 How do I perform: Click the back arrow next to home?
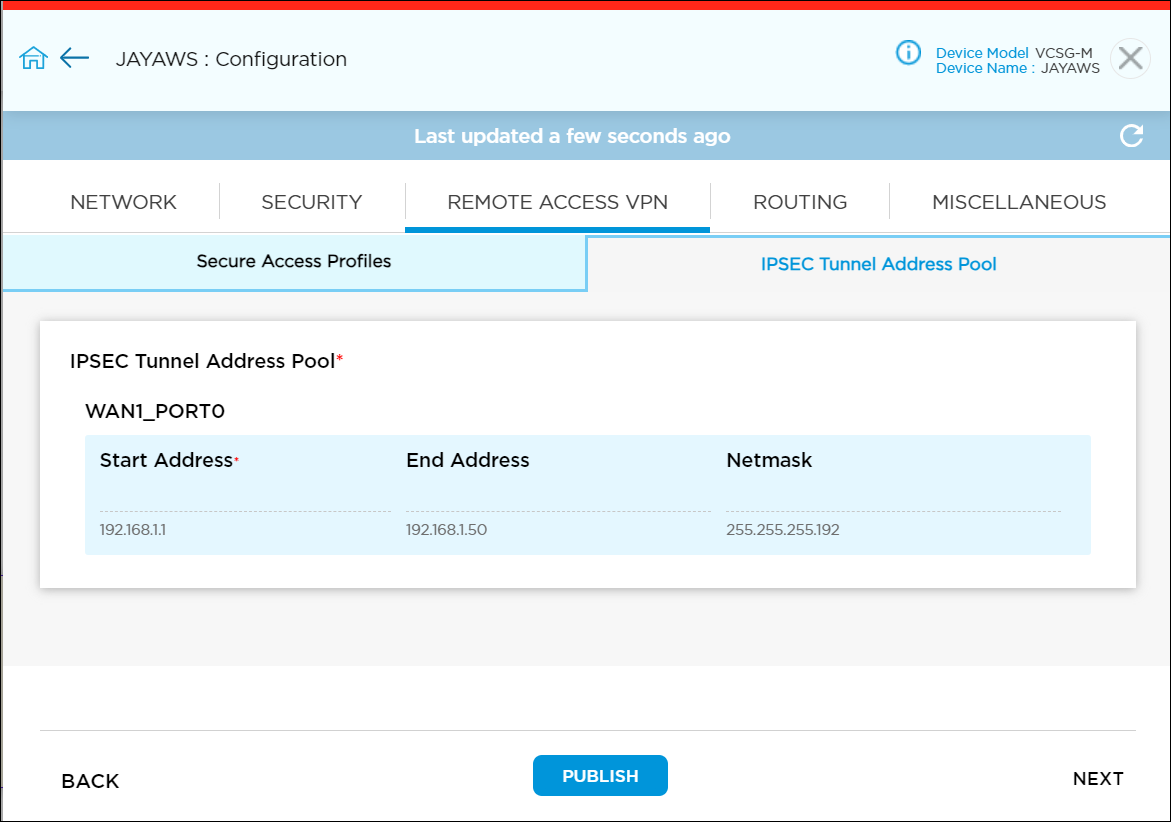74,57
